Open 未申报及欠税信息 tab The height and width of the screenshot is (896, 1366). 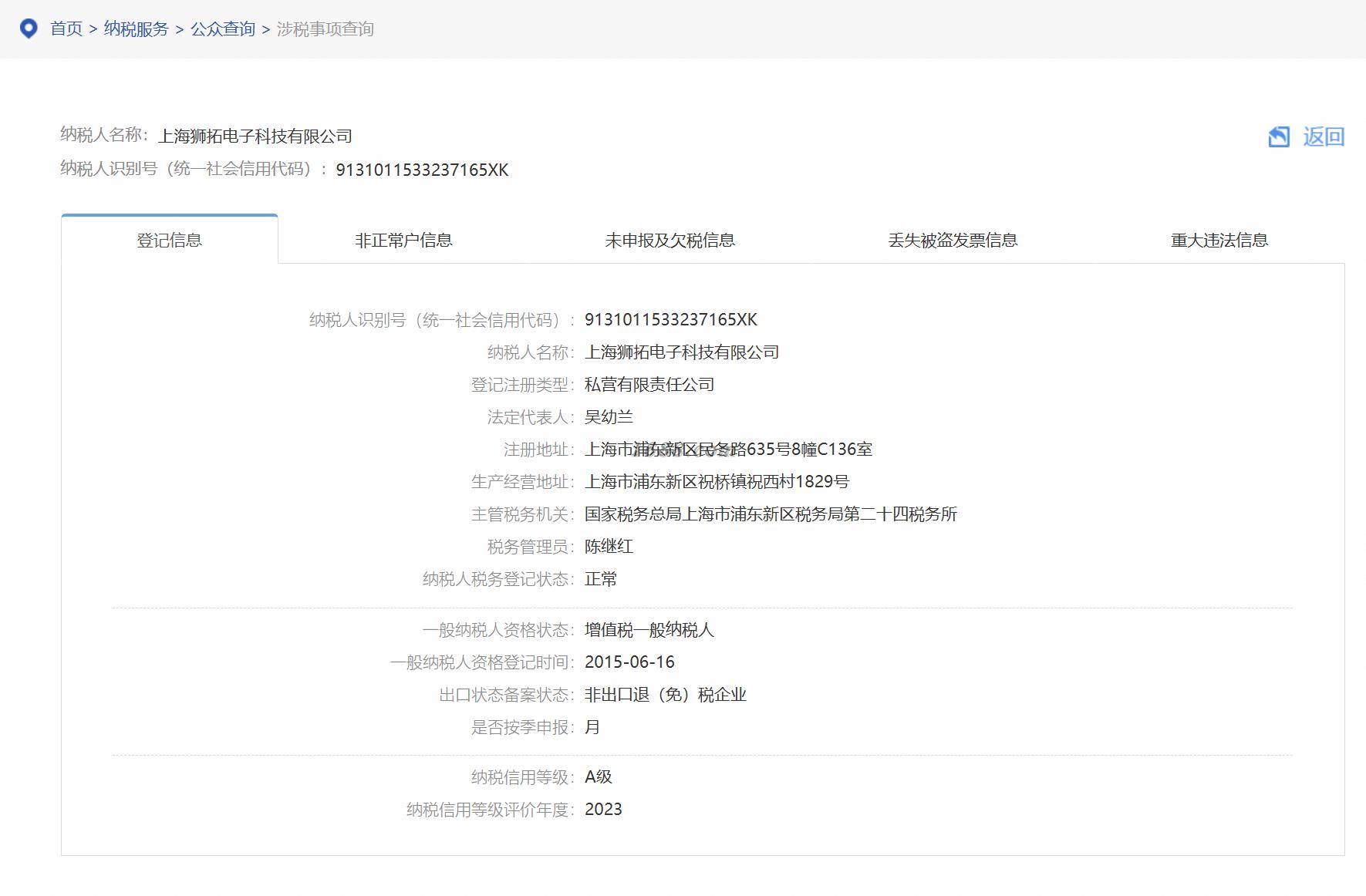tap(670, 240)
